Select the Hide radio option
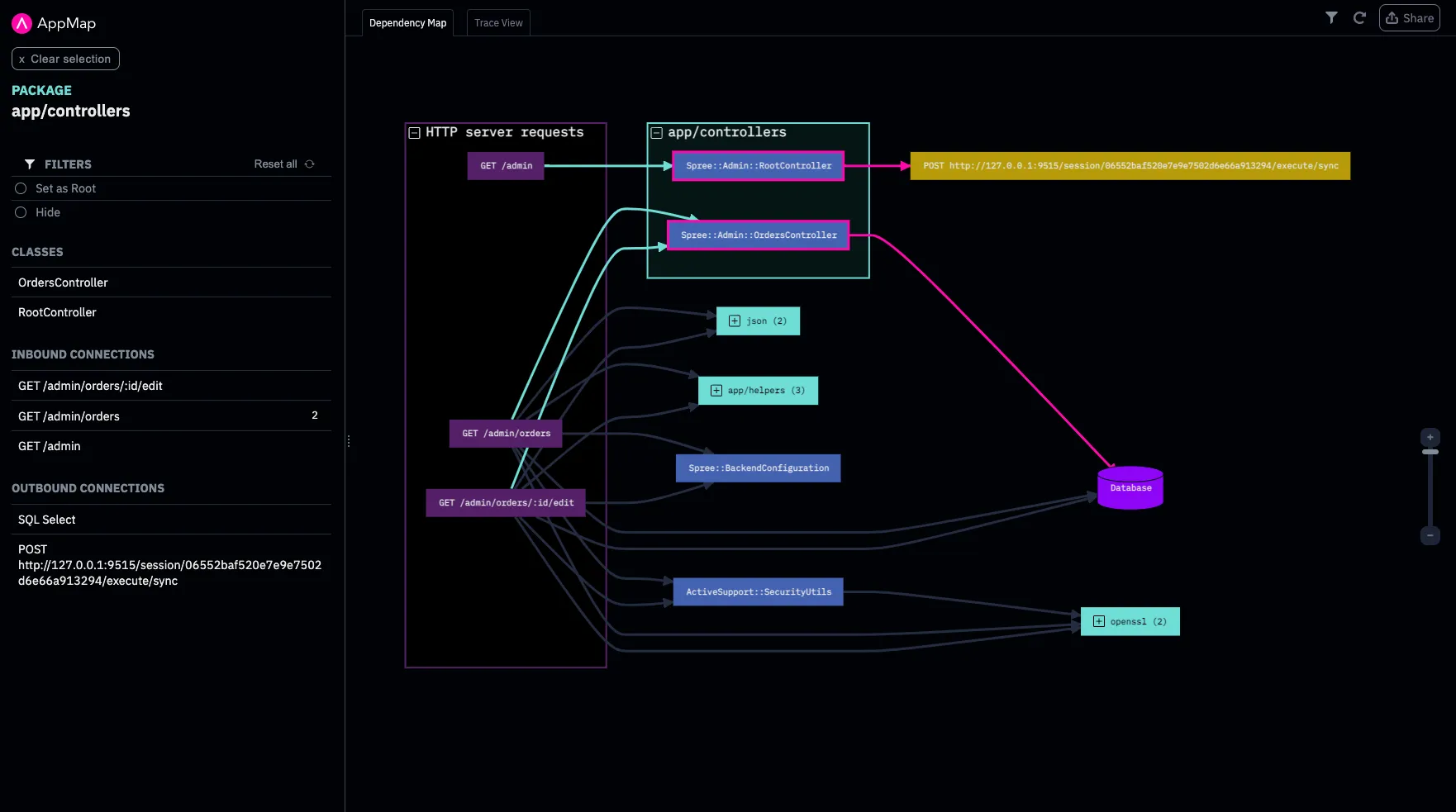This screenshot has width=1456, height=812. click(x=21, y=212)
